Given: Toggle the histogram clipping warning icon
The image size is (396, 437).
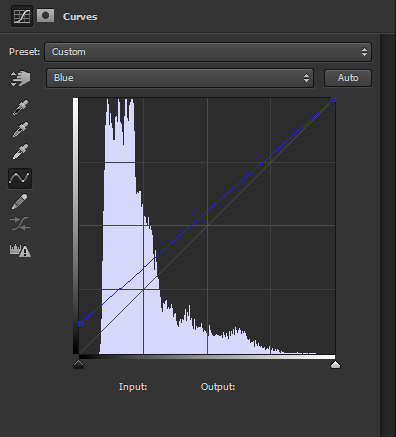Looking at the screenshot, I should 20,250.
